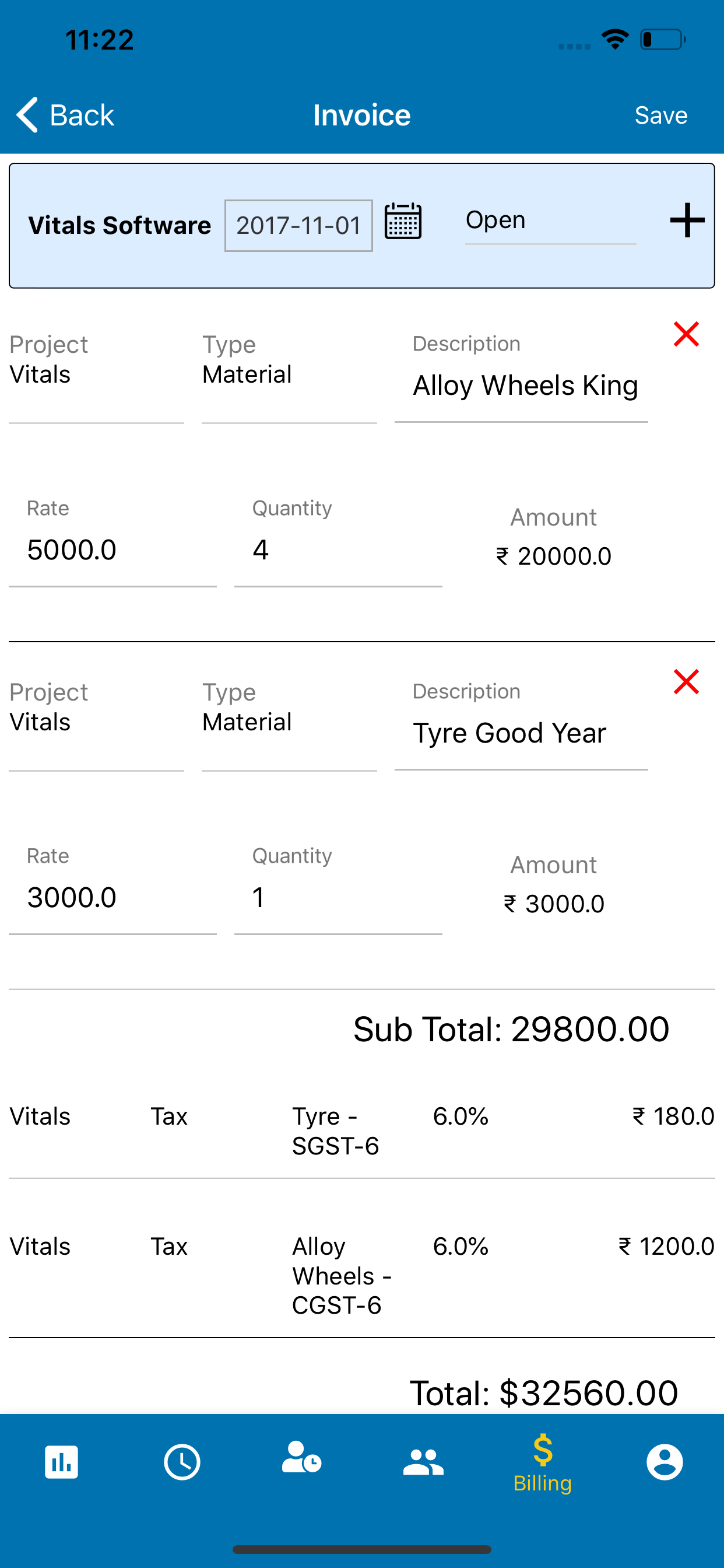
Task: Remove the Tyre Good Year line item
Action: (x=686, y=682)
